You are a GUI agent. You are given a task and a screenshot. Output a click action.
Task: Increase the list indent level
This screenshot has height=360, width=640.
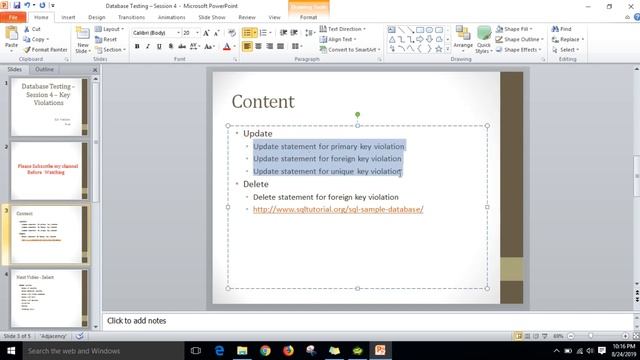point(294,33)
